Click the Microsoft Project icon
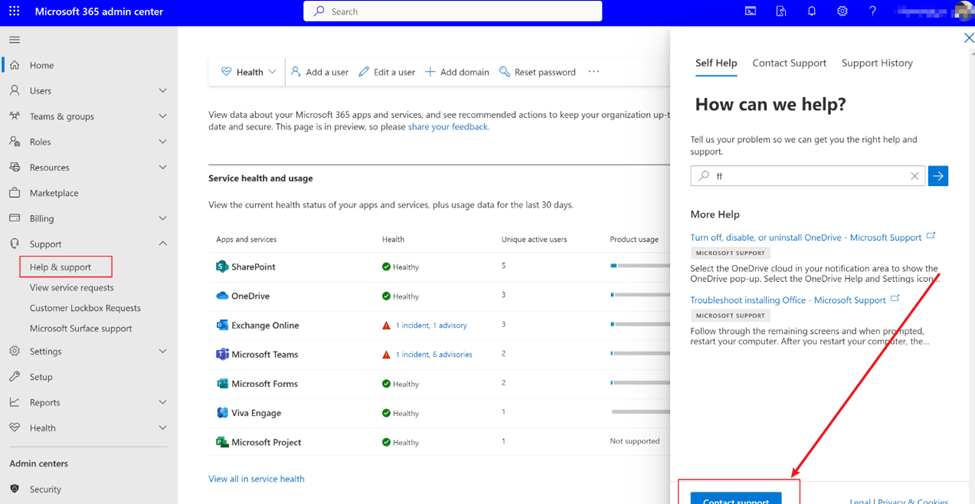975x504 pixels. click(222, 442)
